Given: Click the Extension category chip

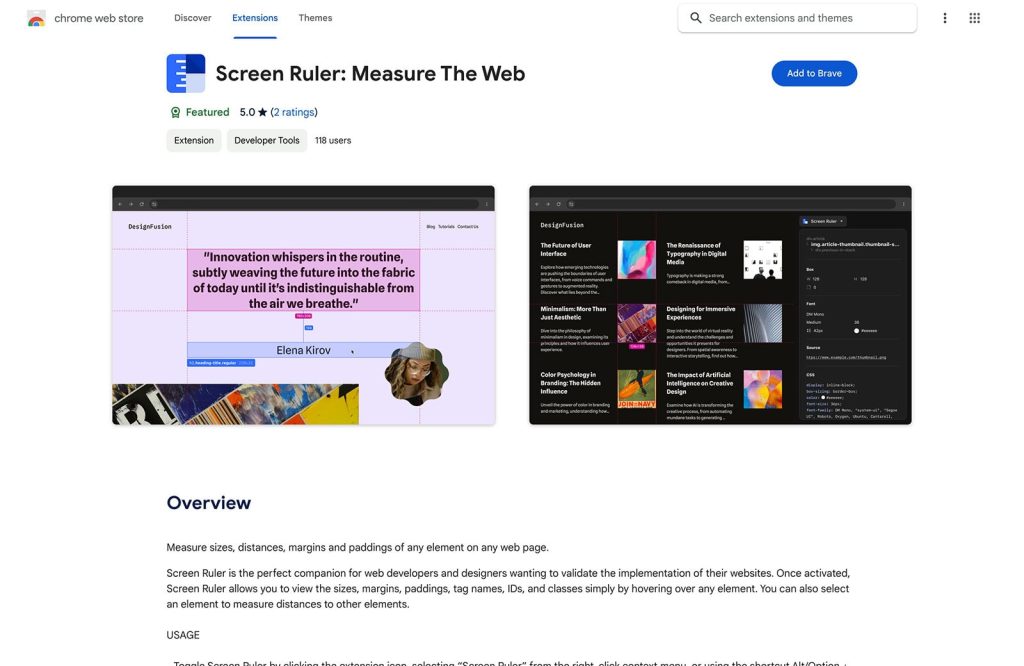Looking at the screenshot, I should (x=194, y=140).
